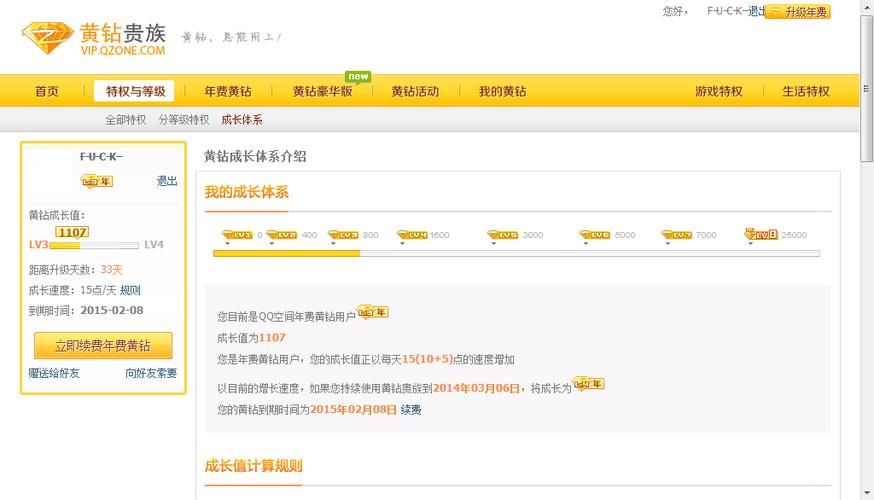
Task: Click the LV7 diamond level badge
Action: pos(677,235)
